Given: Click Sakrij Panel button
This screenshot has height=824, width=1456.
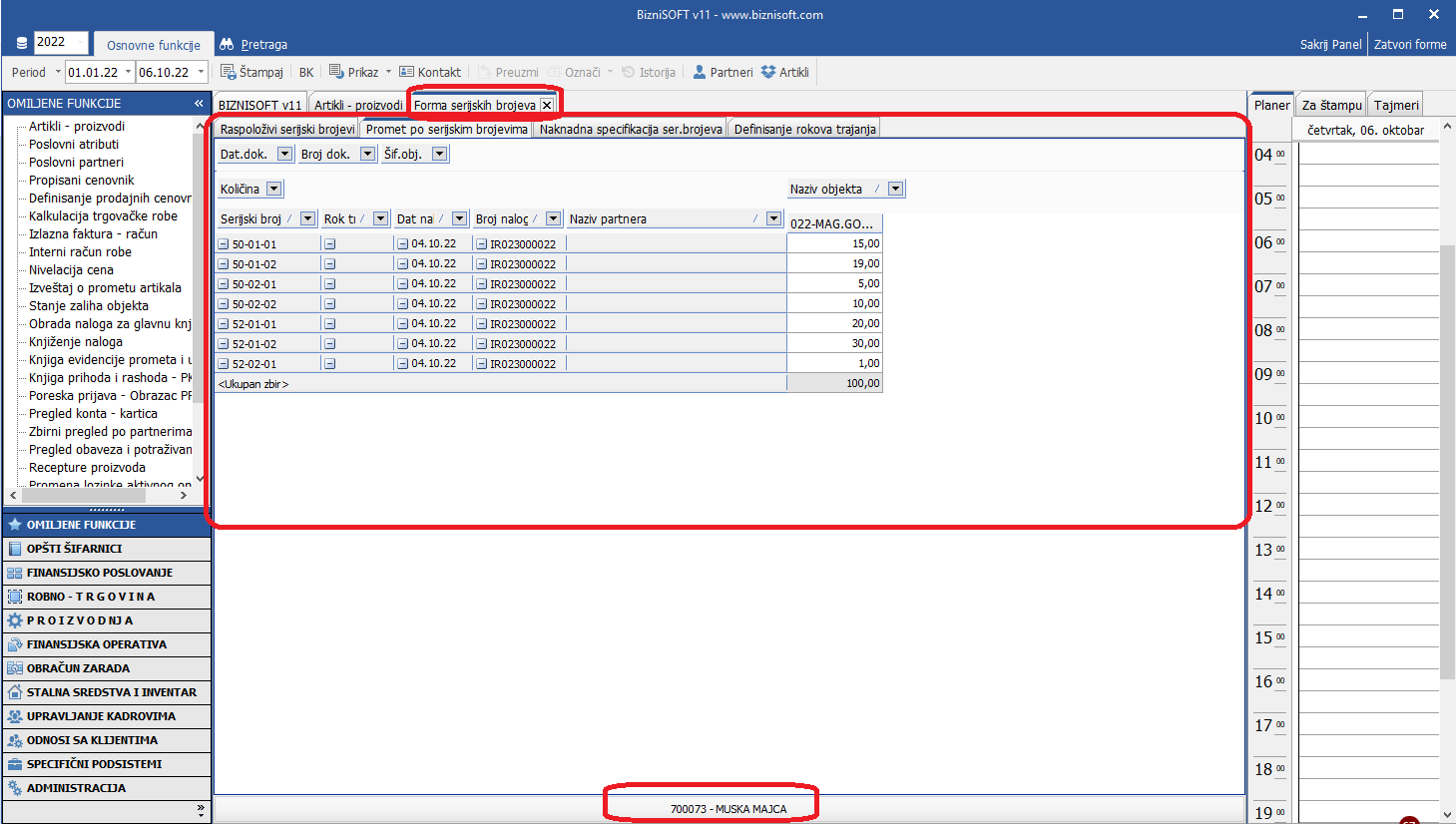Looking at the screenshot, I should pos(1330,44).
